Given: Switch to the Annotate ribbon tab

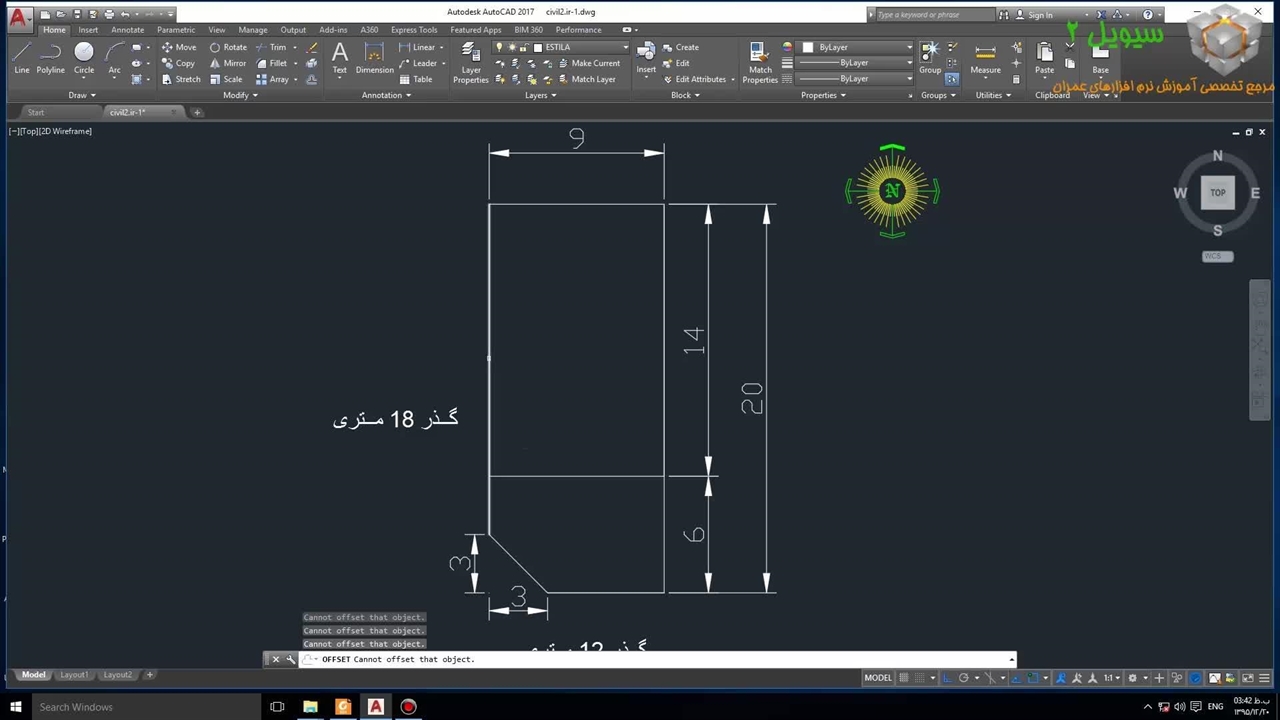Looking at the screenshot, I should click(127, 30).
